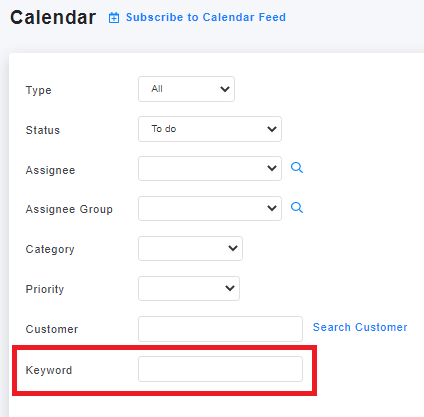Open the Assignee dropdown
This screenshot has width=424, height=417.
pos(210,169)
